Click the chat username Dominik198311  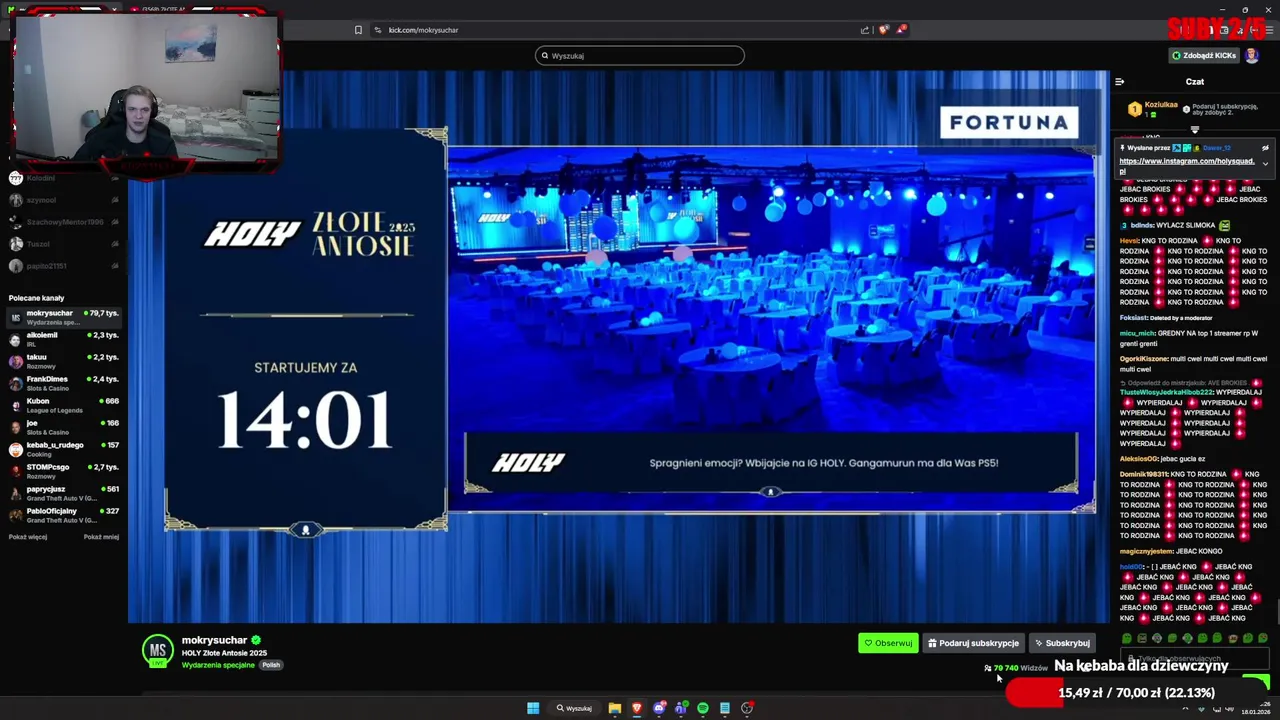pos(1143,474)
